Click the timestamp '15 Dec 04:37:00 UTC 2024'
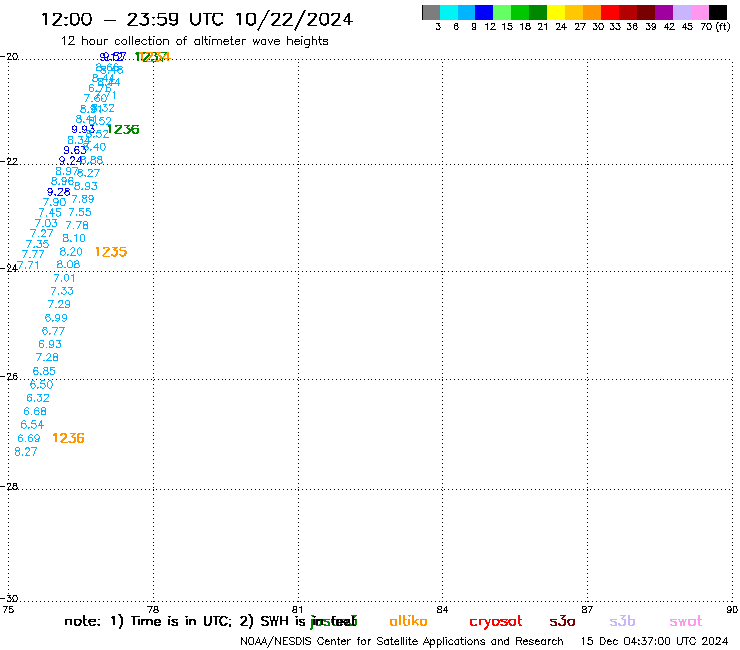740x650 pixels. click(655, 642)
